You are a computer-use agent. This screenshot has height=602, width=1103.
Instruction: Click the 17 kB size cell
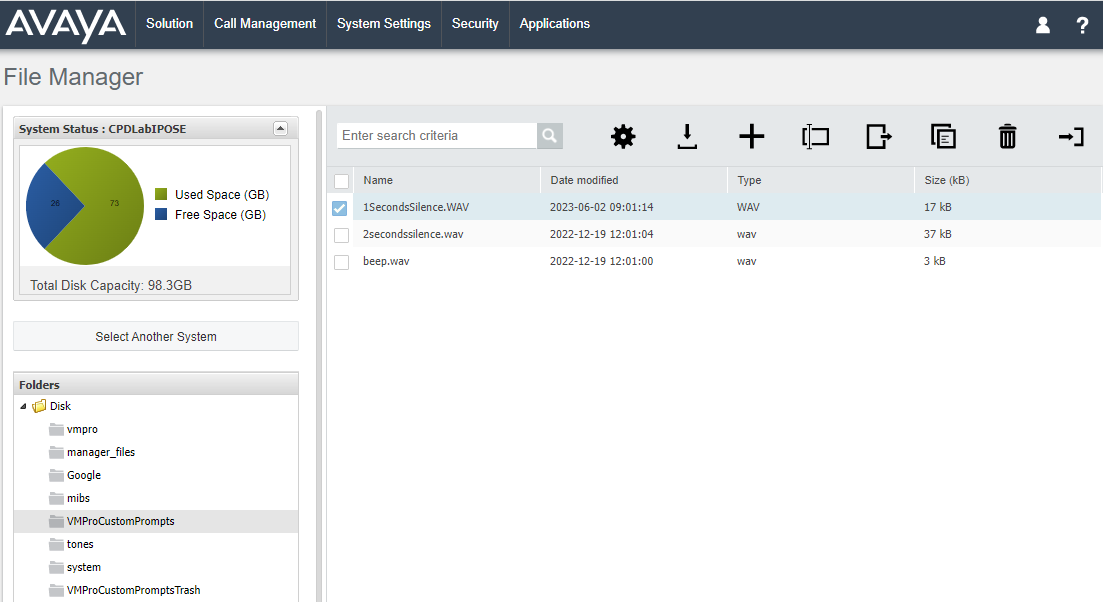point(938,207)
